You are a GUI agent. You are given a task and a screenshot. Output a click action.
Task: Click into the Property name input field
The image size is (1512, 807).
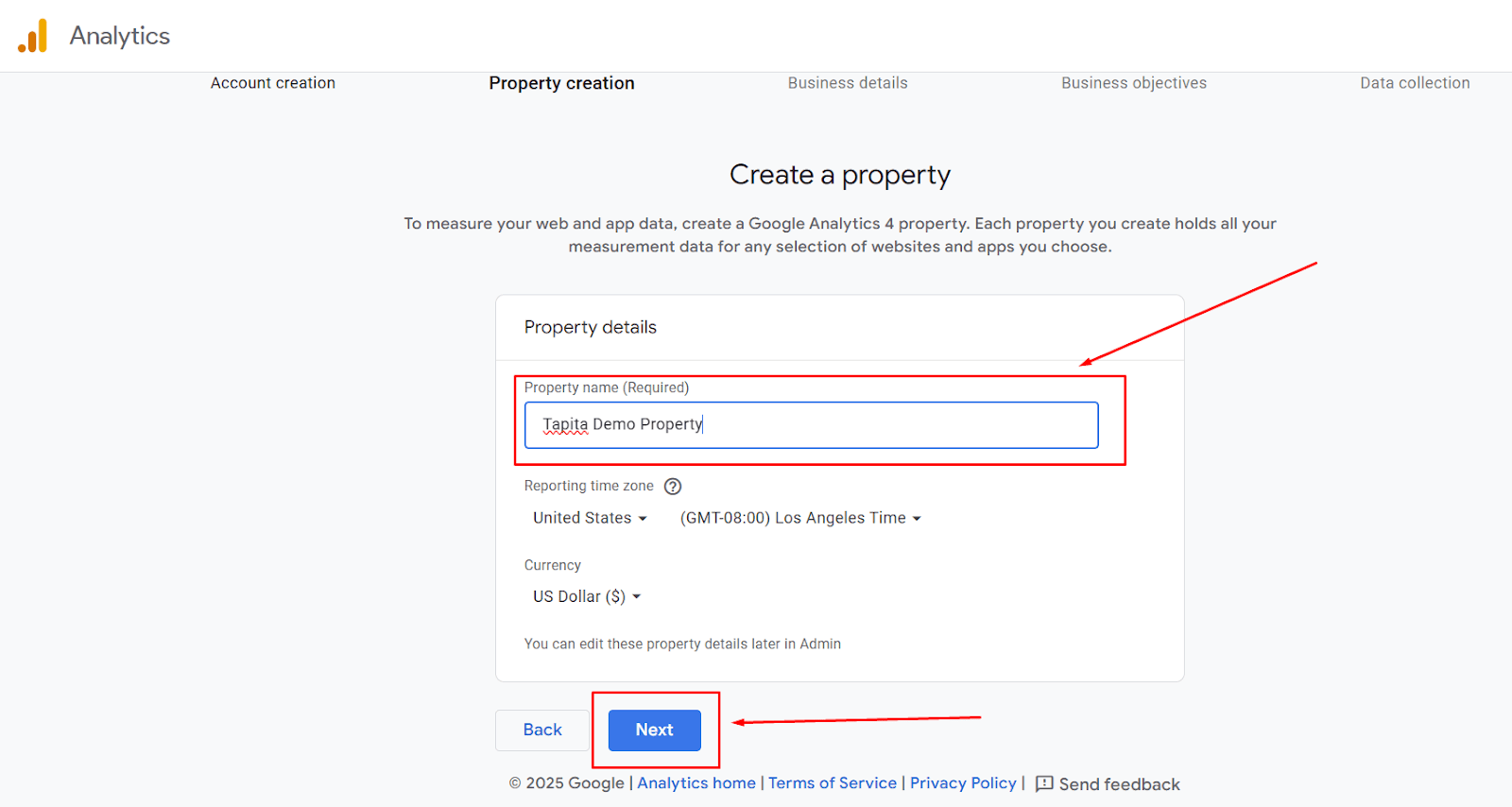pyautogui.click(x=812, y=425)
